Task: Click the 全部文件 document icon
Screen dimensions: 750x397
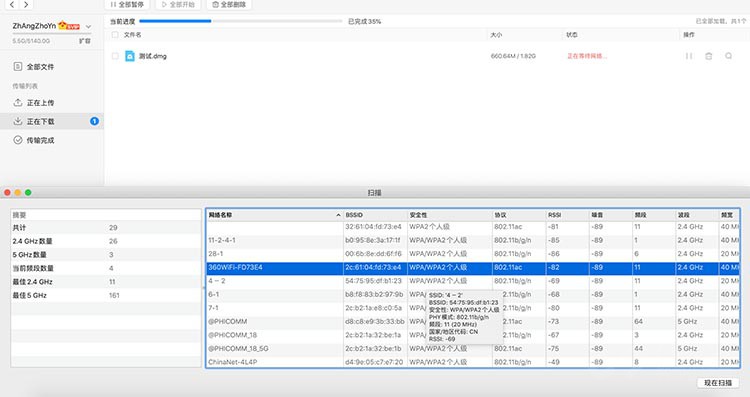Action: point(18,66)
